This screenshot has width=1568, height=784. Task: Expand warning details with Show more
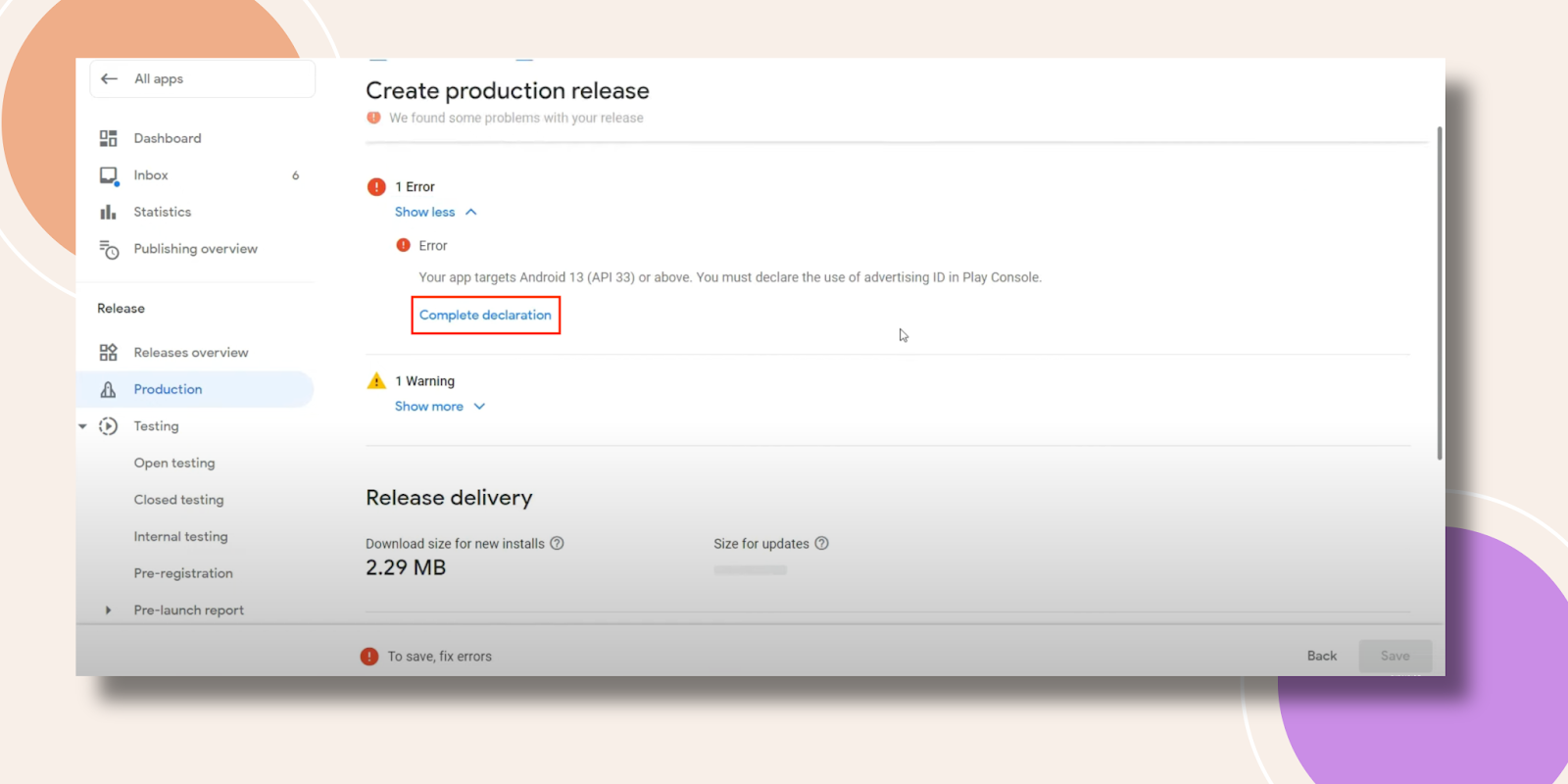click(x=440, y=406)
